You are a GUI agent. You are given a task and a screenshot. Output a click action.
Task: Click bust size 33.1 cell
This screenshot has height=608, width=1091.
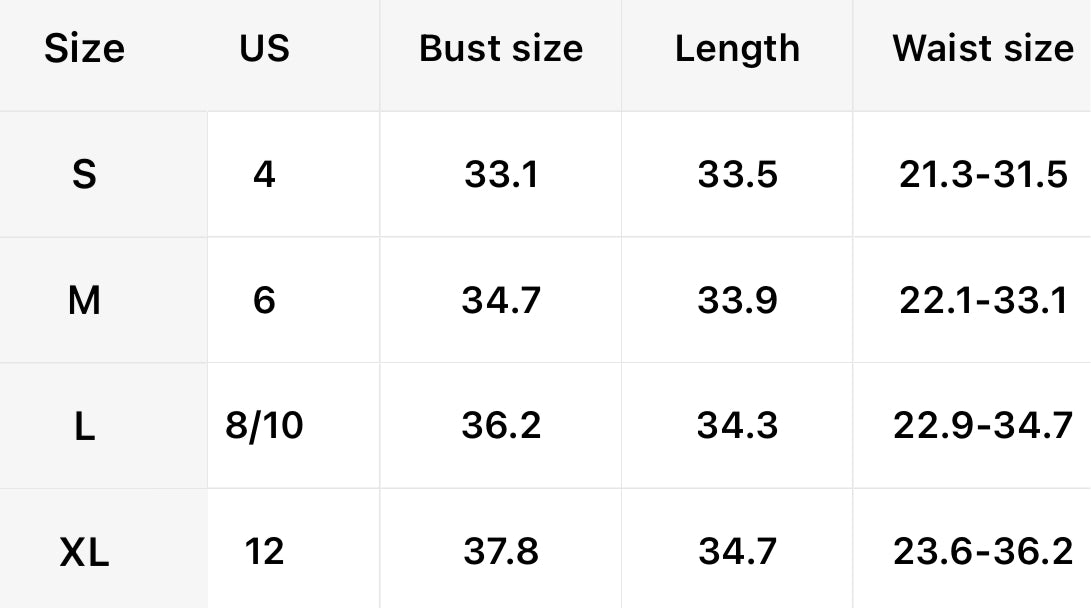click(500, 175)
